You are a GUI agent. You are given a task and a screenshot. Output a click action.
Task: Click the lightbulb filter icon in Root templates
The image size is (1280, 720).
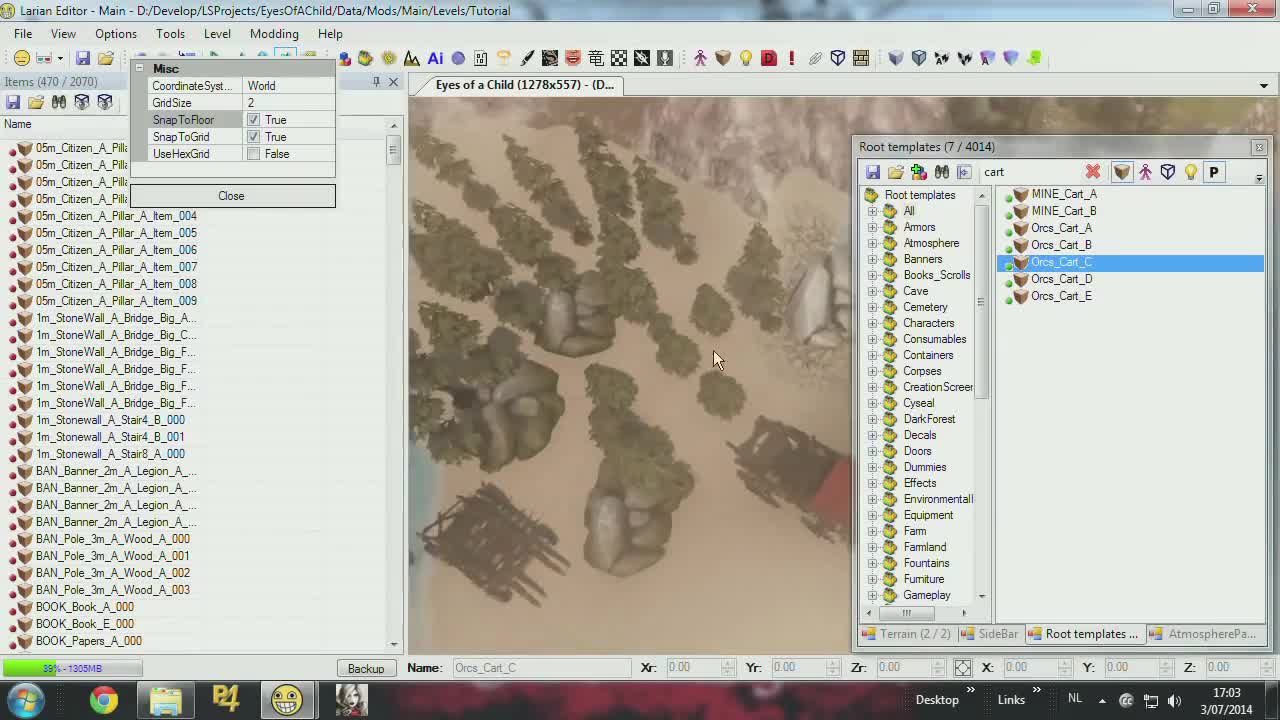1190,172
